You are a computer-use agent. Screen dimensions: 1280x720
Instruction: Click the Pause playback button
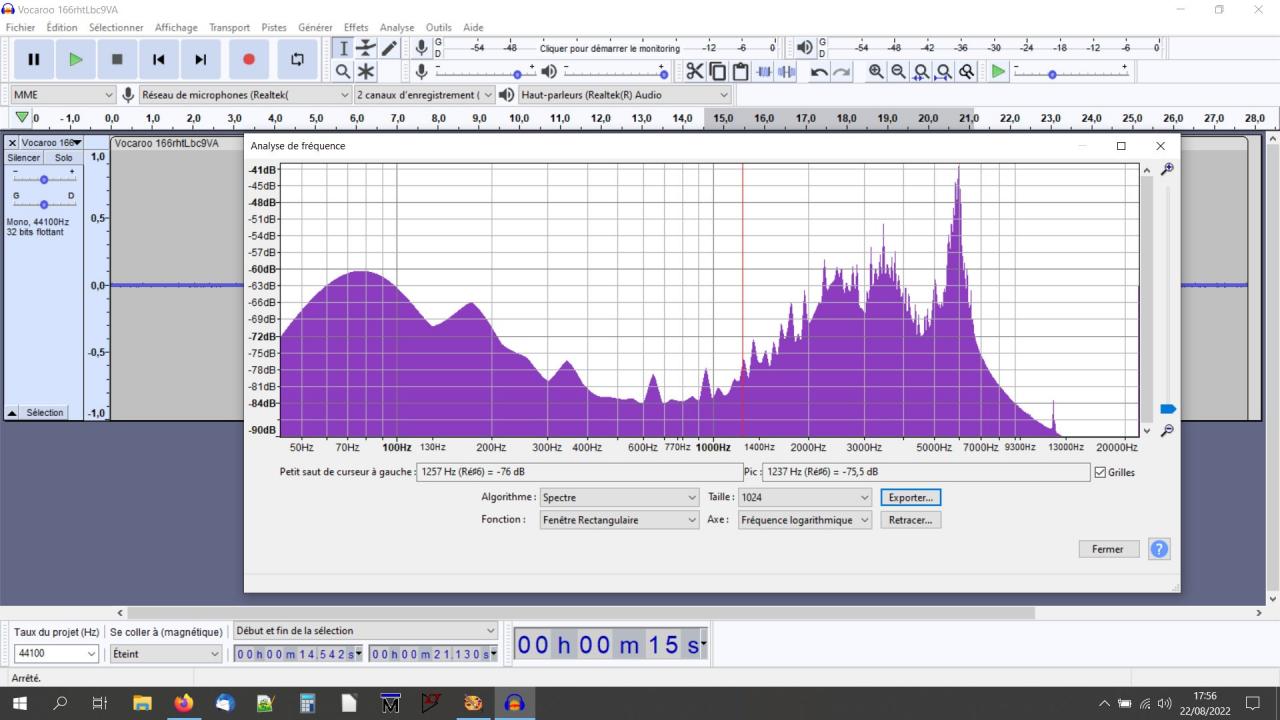pos(34,59)
